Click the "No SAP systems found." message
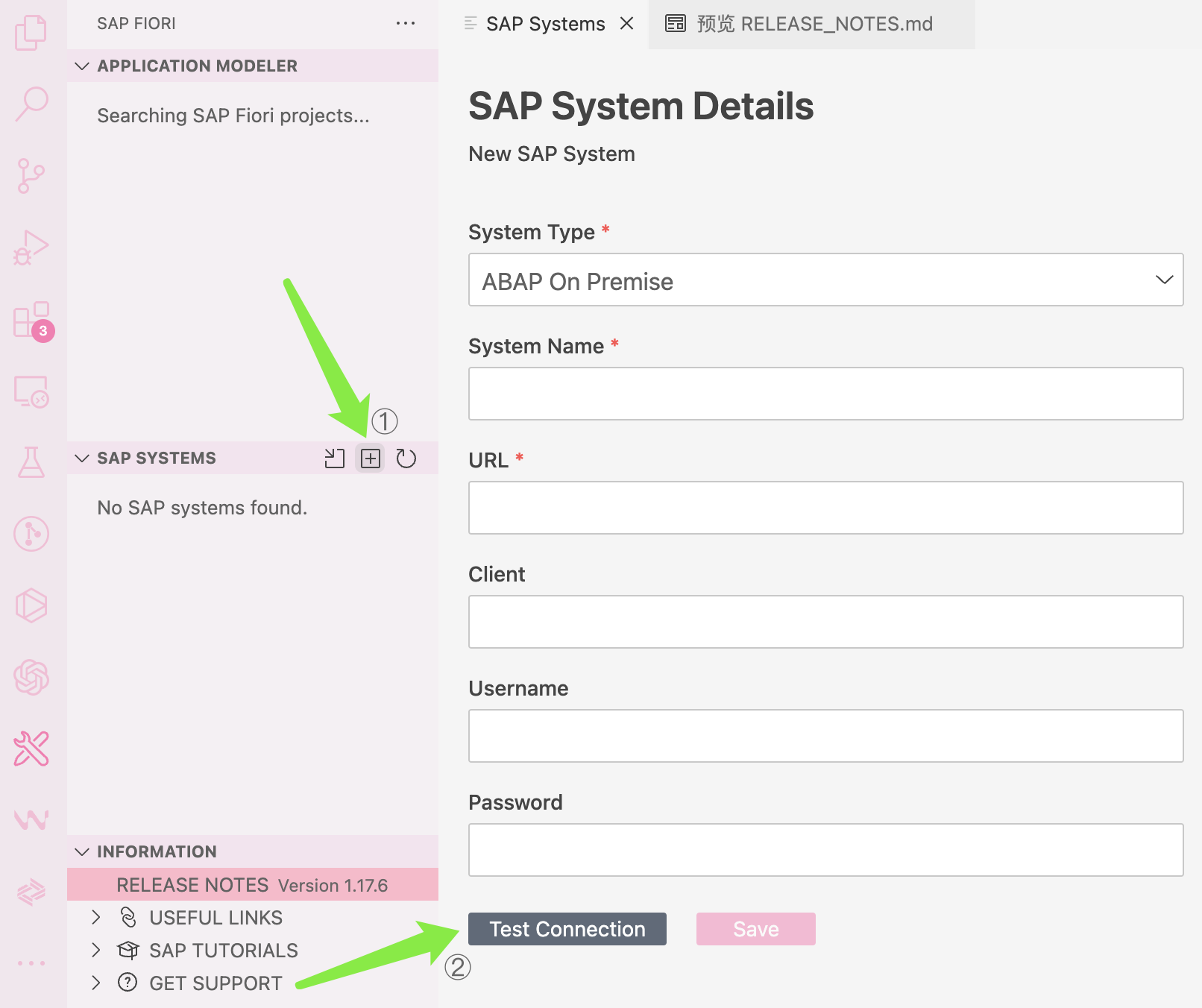The height and width of the screenshot is (1008, 1202). tap(202, 508)
